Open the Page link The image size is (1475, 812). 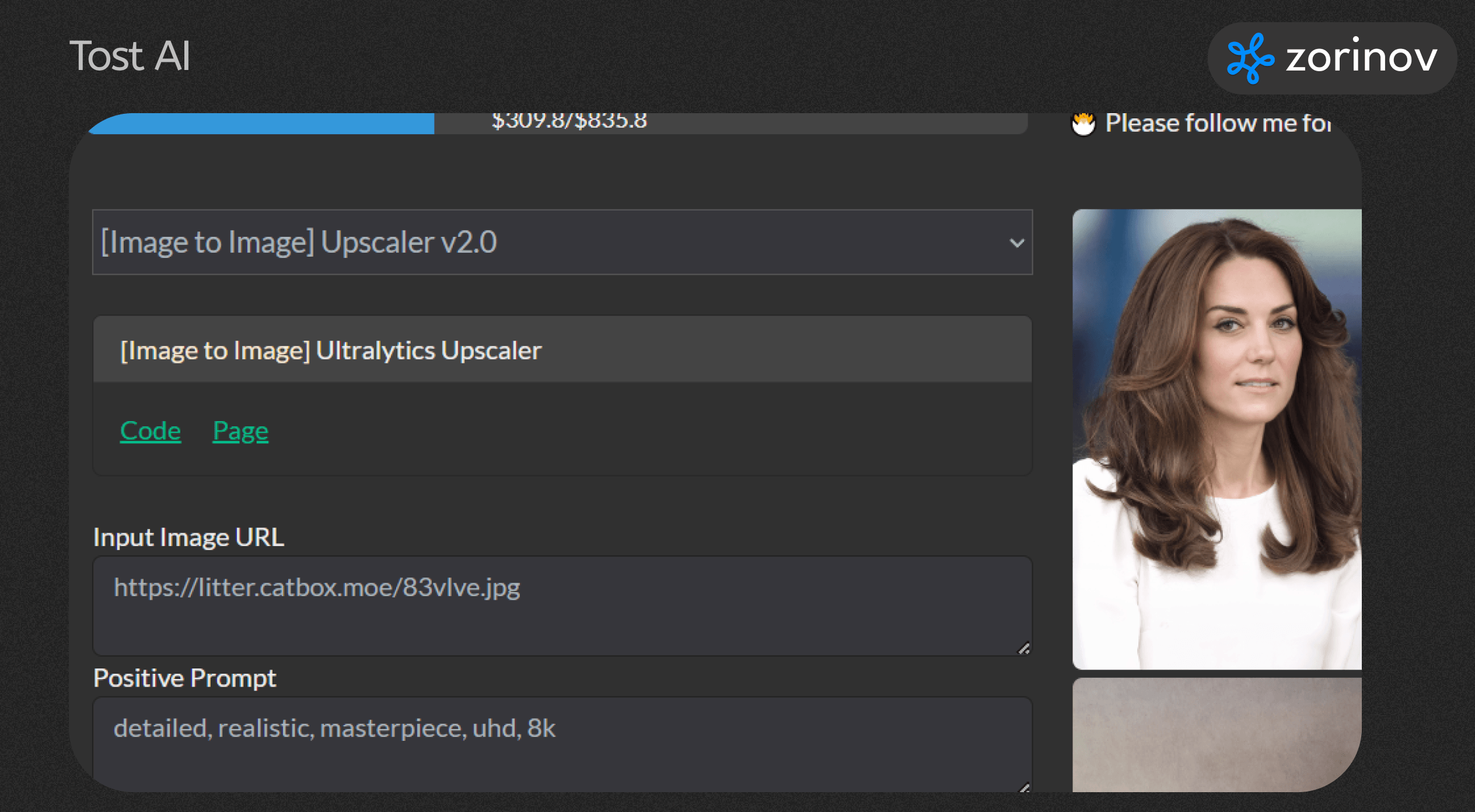[240, 431]
